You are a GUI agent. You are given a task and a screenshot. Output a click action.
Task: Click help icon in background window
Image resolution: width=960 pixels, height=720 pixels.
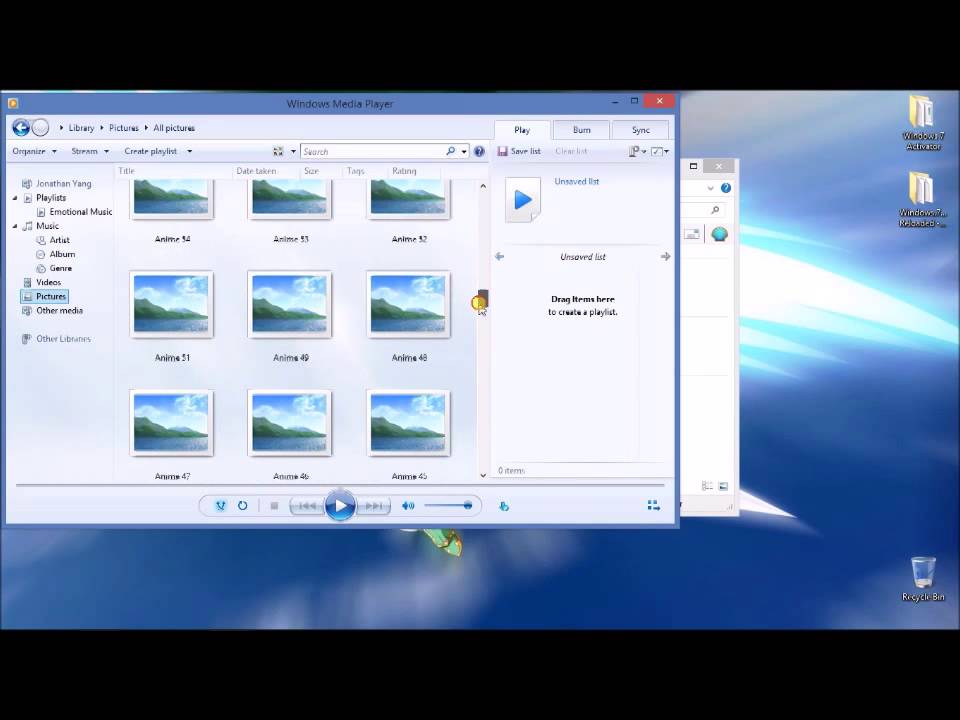click(726, 188)
